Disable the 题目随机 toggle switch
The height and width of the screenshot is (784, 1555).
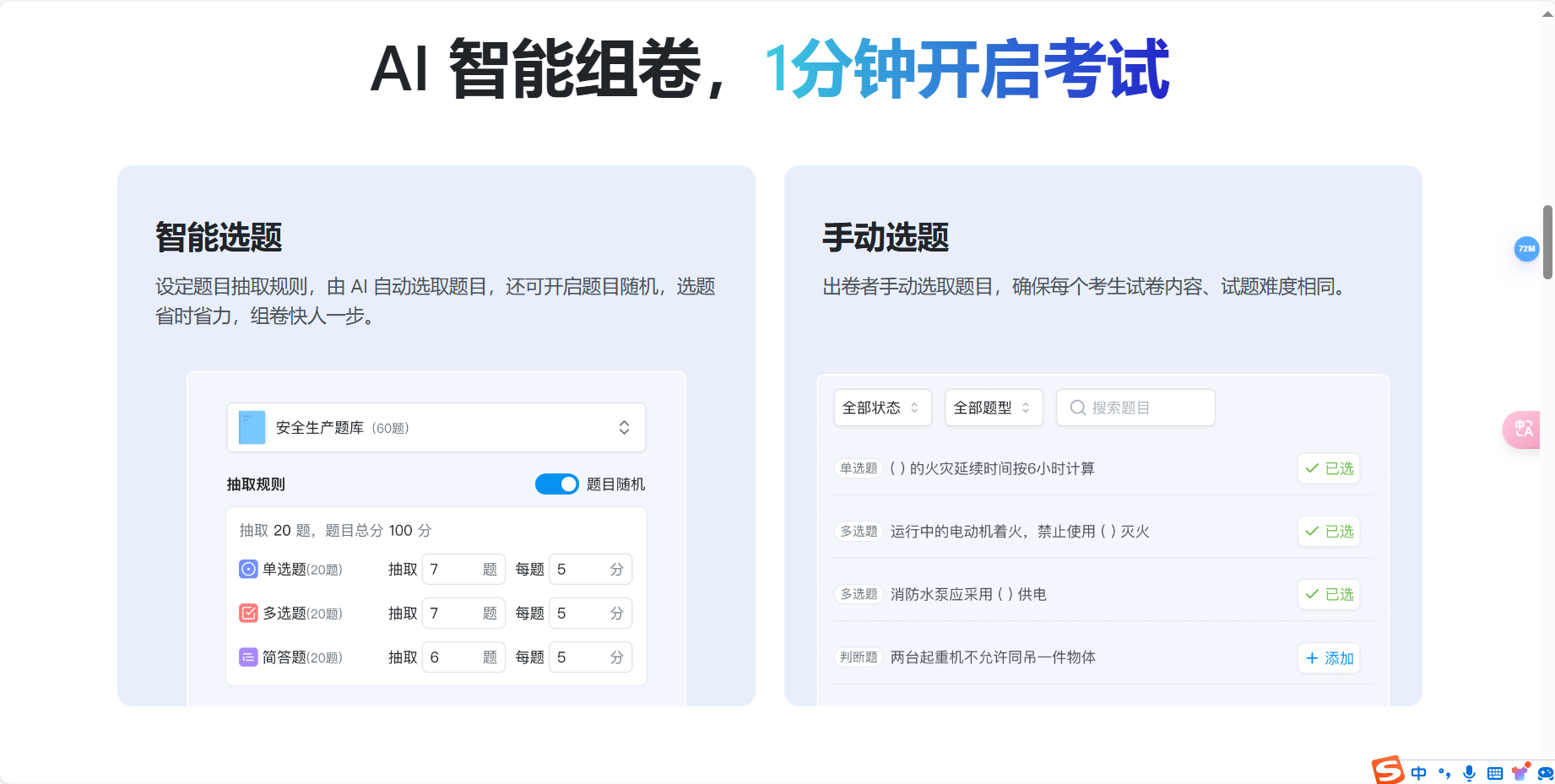tap(557, 484)
